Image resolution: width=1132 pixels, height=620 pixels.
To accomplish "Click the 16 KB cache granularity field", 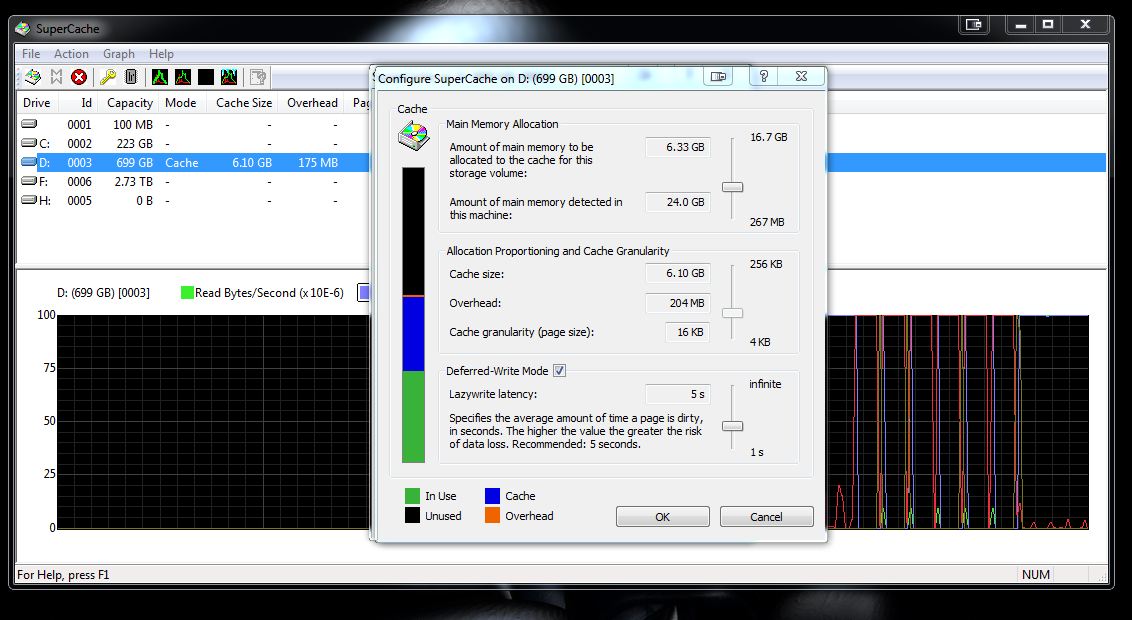I will point(688,332).
